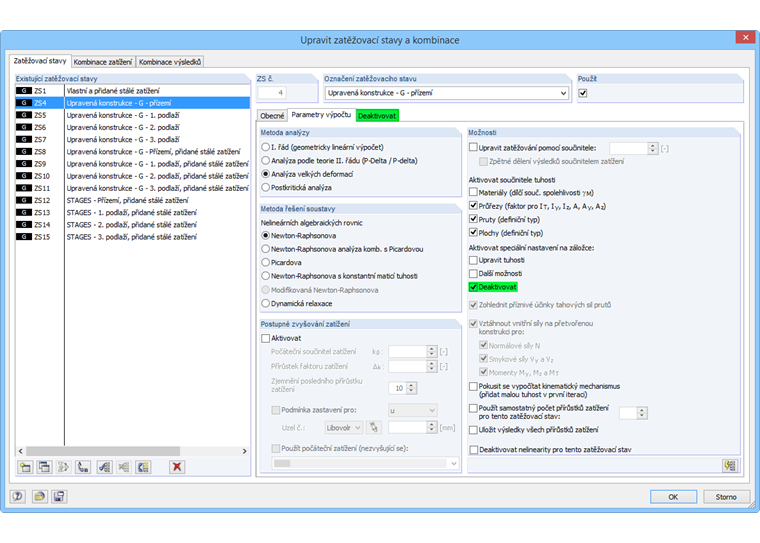
Task: Open the green Deaktivovat tab
Action: click(377, 116)
